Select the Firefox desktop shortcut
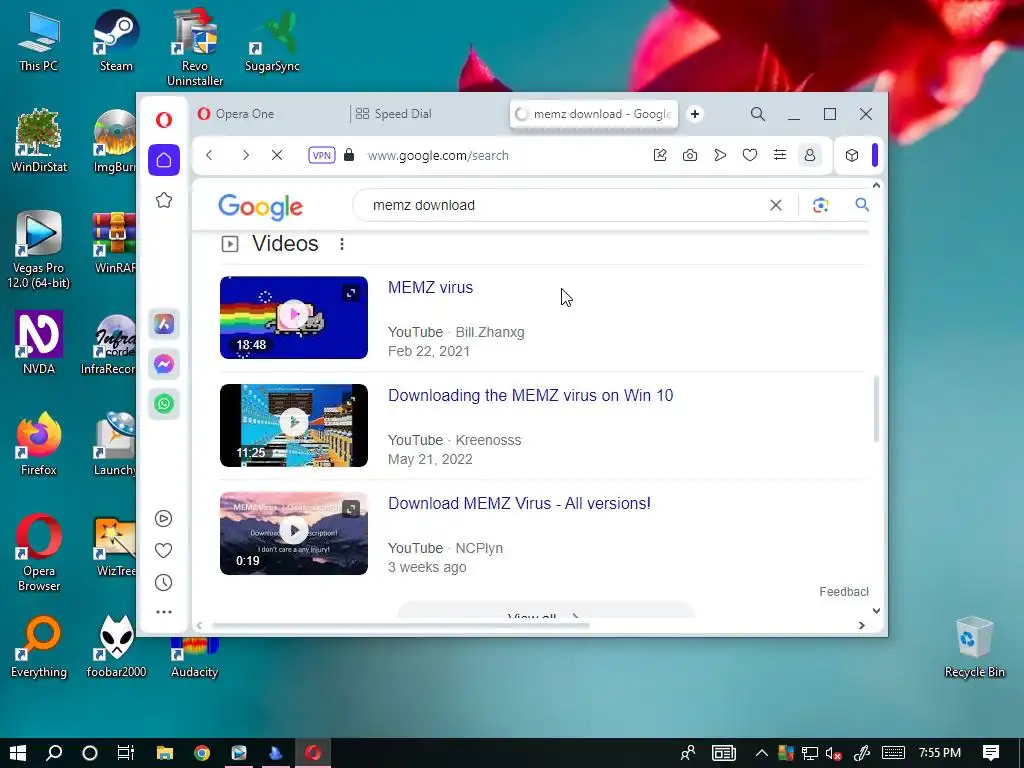The image size is (1024, 768). tap(39, 444)
